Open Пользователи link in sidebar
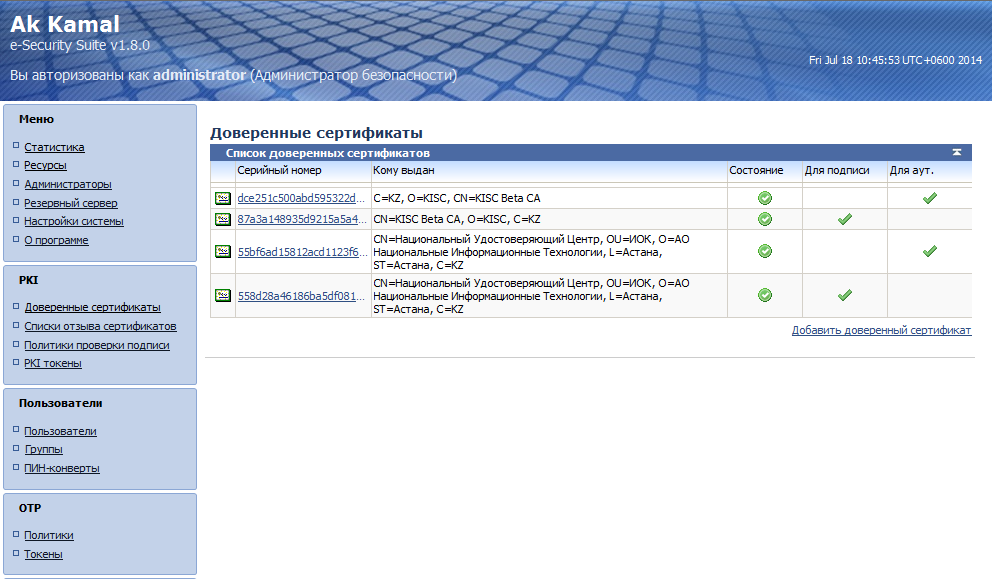 pos(60,431)
